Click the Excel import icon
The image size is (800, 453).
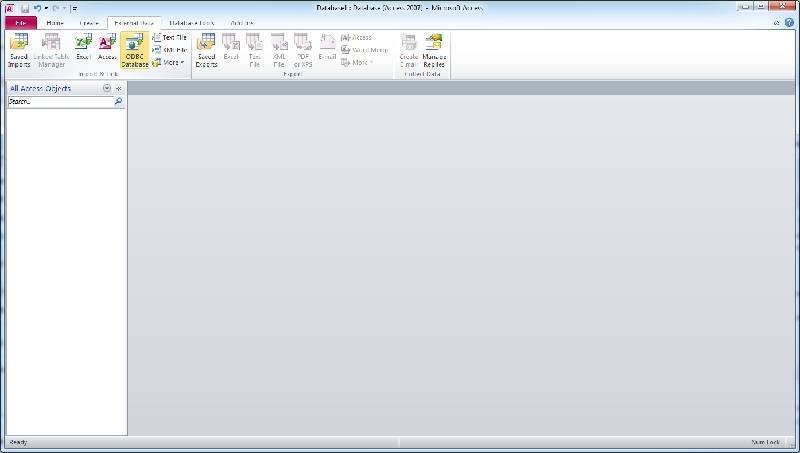[x=83, y=50]
